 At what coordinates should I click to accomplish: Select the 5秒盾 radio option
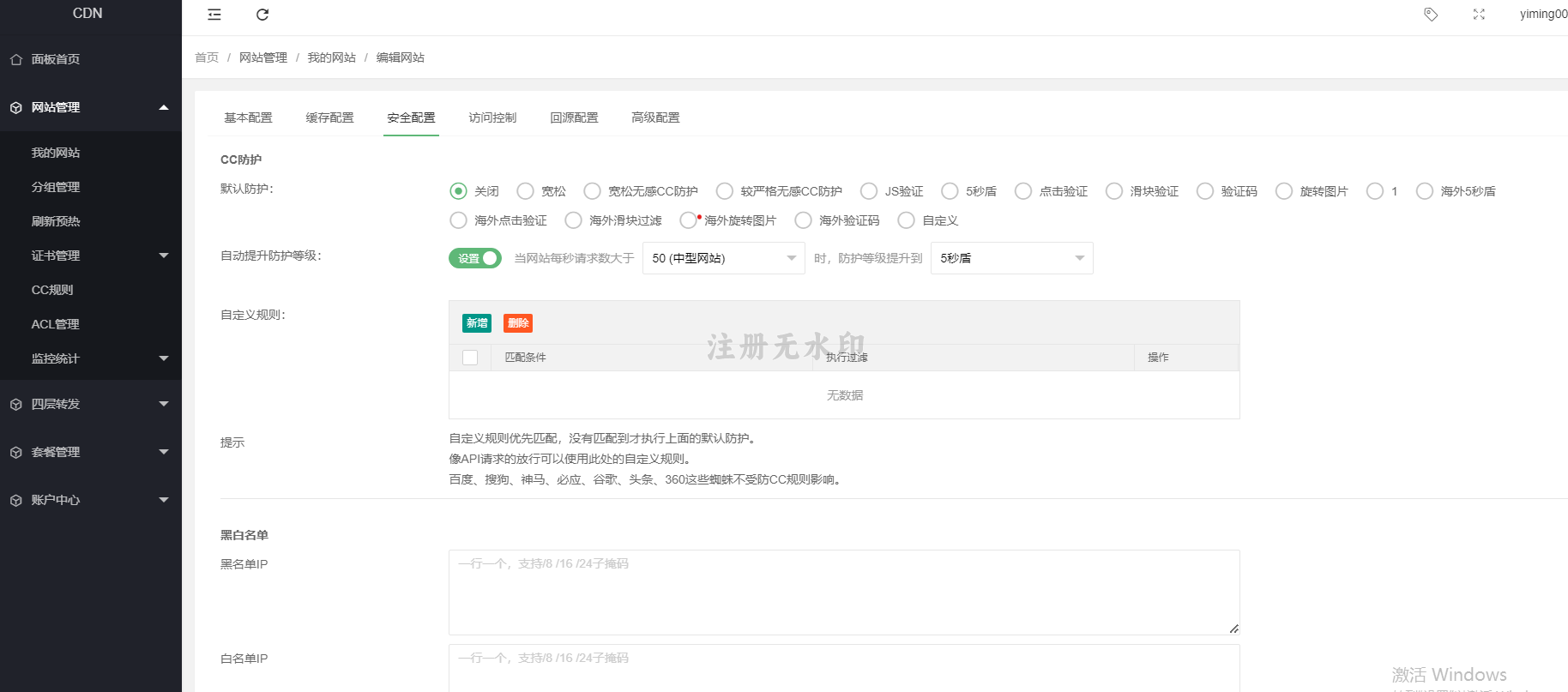pos(950,191)
